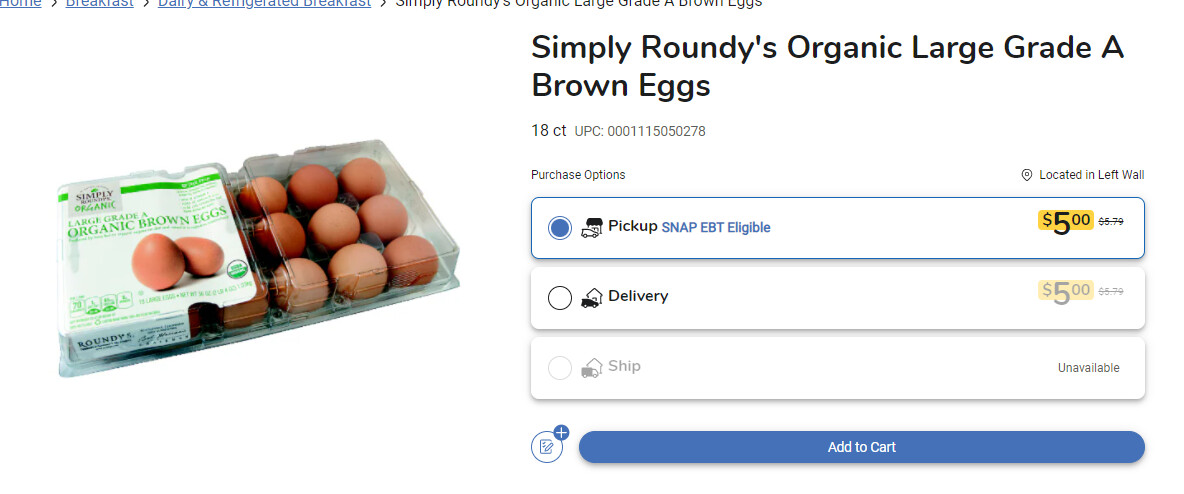The height and width of the screenshot is (494, 1184).
Task: Click the location pin icon
Action: 1026,175
